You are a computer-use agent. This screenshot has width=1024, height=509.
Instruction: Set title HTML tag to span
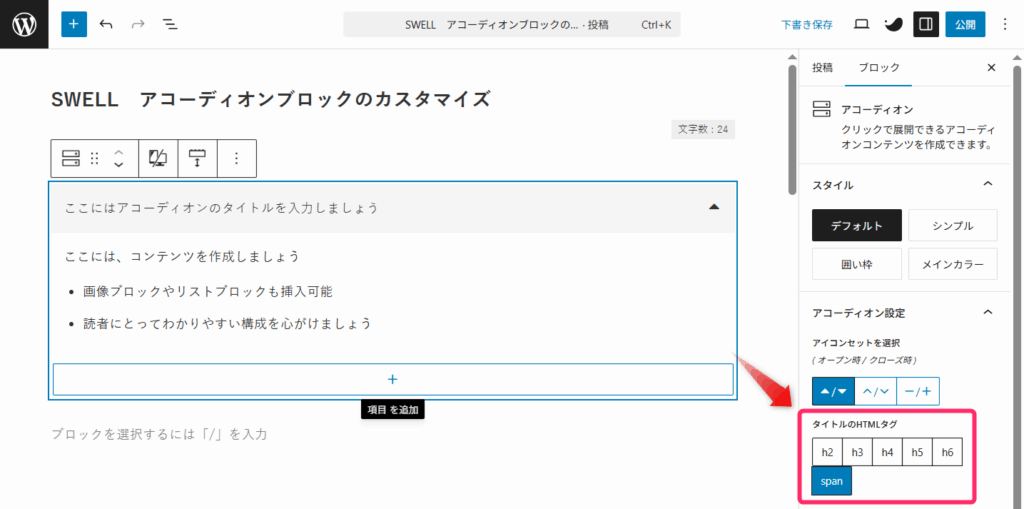pyautogui.click(x=832, y=482)
